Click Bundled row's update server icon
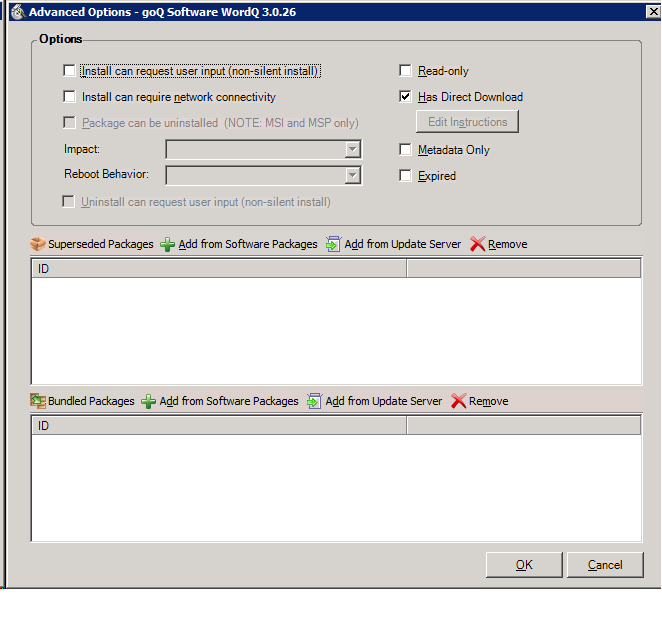Viewport: 662px width, 622px height. tap(315, 401)
